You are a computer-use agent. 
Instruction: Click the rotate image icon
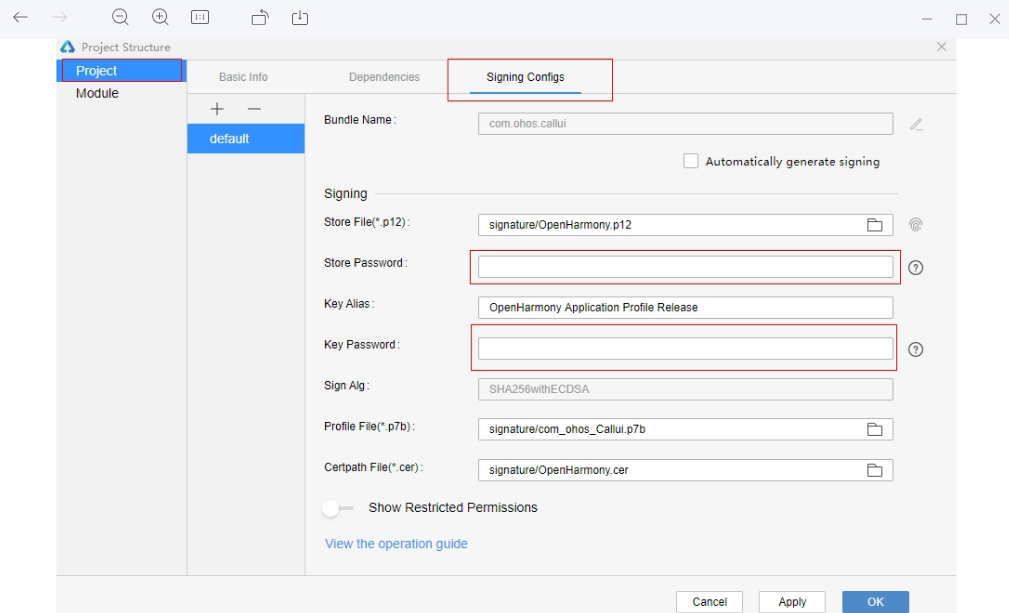coord(260,17)
